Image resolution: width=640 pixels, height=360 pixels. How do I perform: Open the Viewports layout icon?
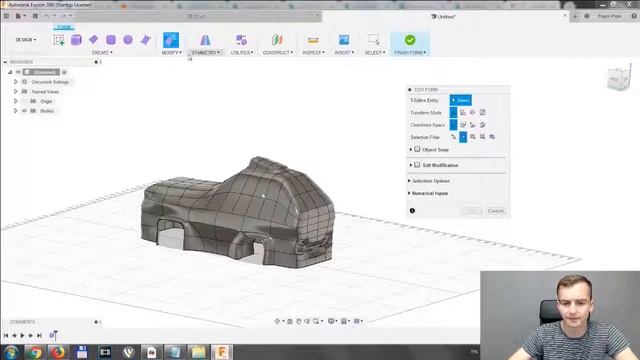(357, 321)
